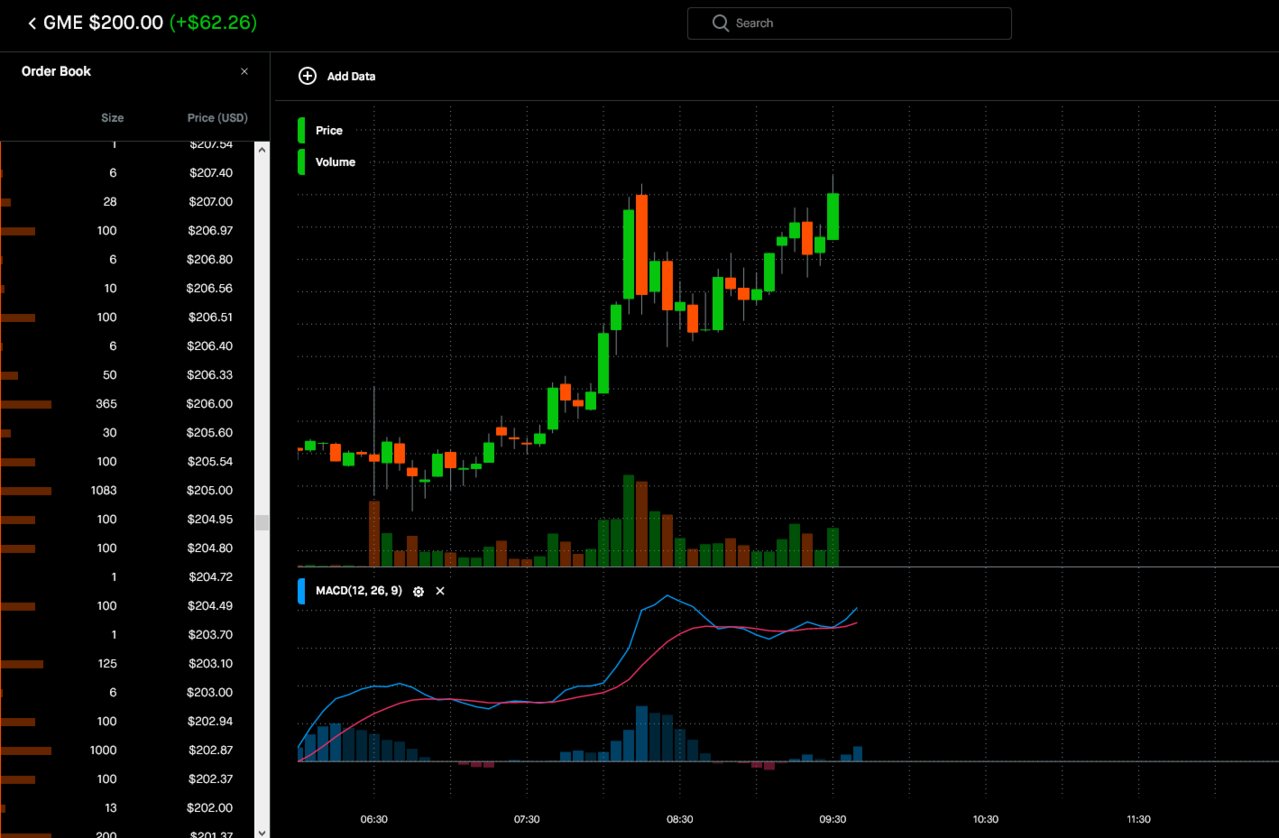Viewport: 1279px width, 838px height.
Task: Select the $202.37 order row
Action: point(127,780)
